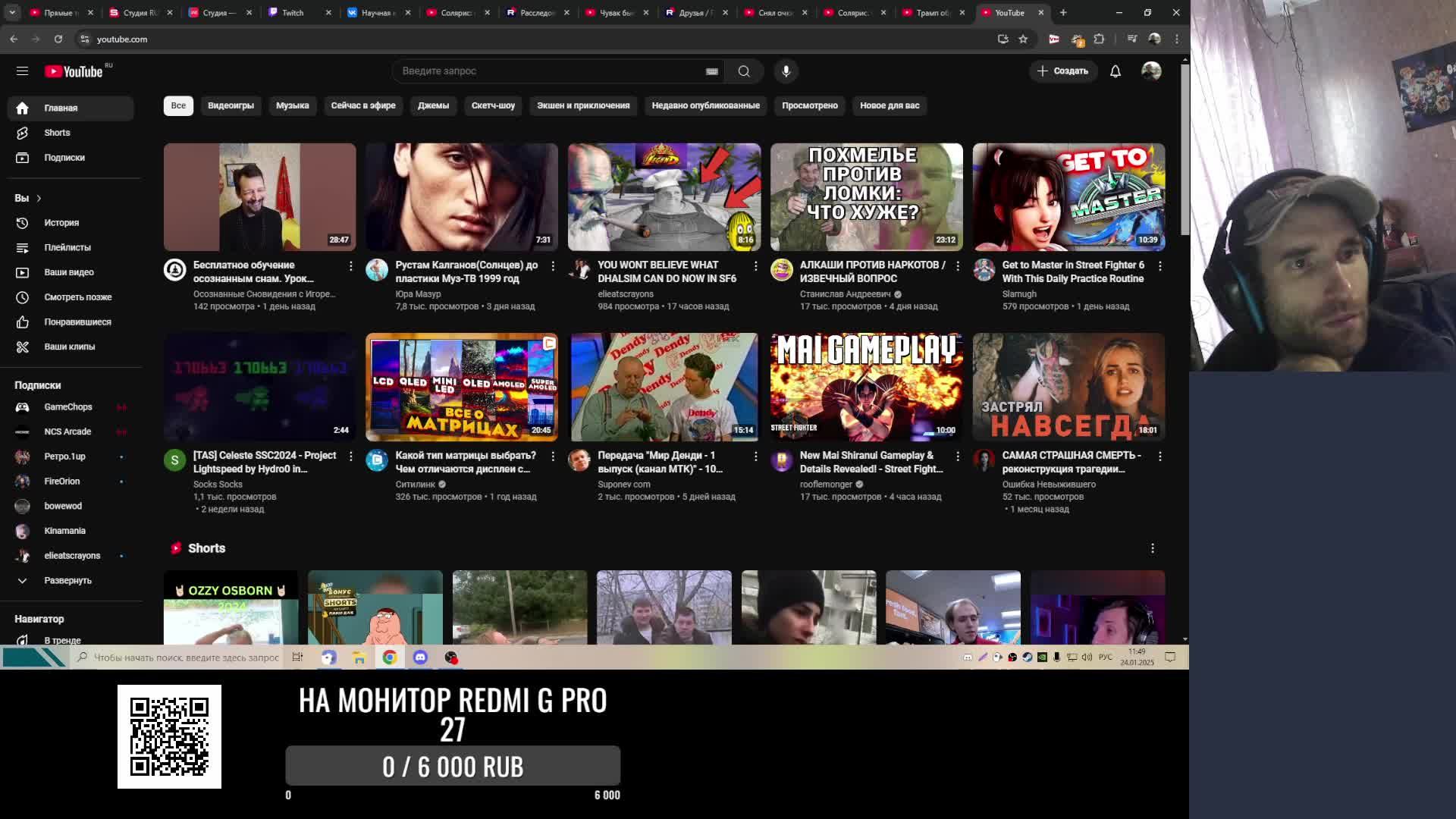The image size is (1456, 819).
Task: Click the Создать button
Action: coord(1062,71)
